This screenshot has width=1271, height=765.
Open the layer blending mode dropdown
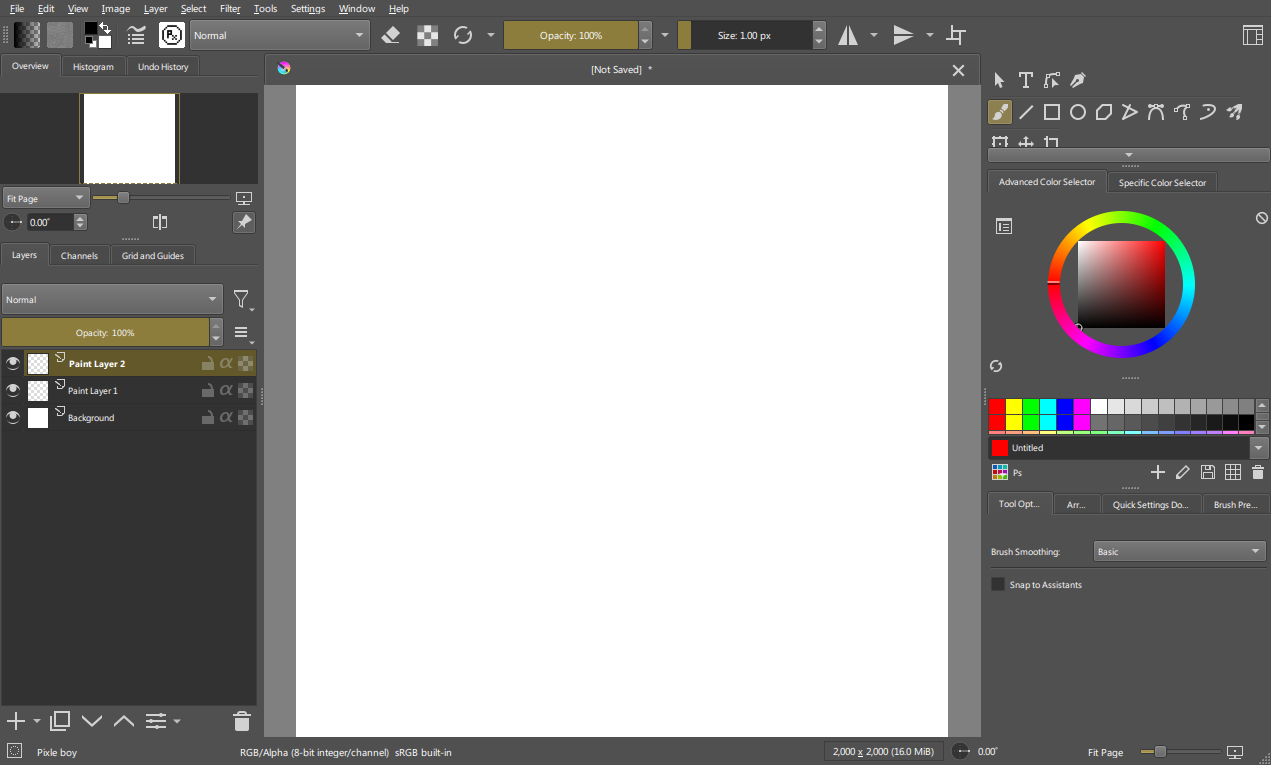(112, 300)
